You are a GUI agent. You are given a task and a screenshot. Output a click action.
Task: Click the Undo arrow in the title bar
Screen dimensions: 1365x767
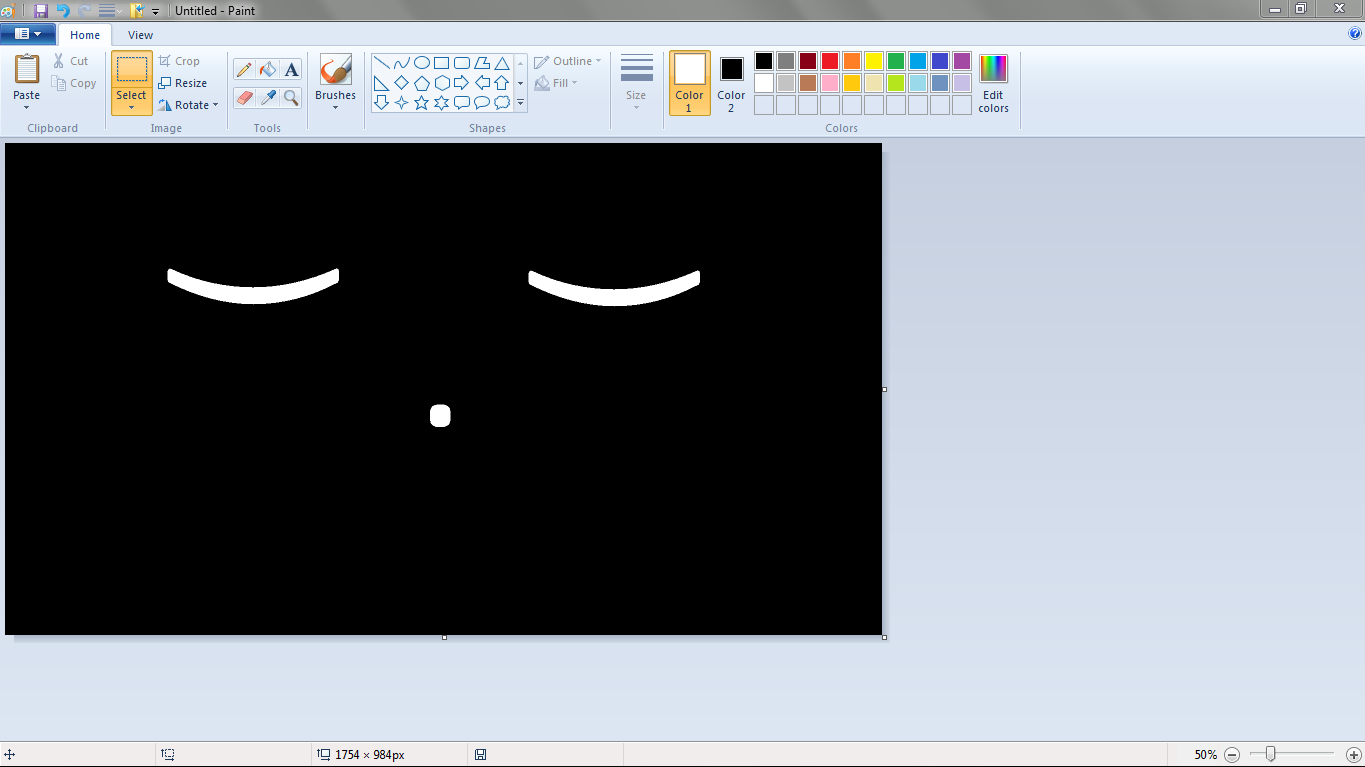[x=63, y=10]
